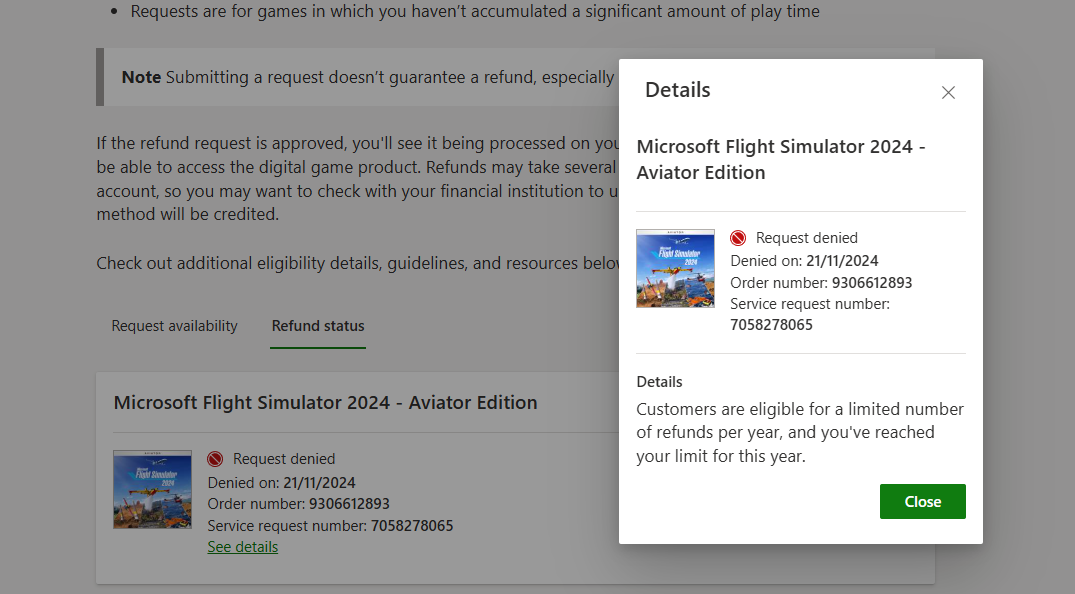Screen dimensions: 1075x594
Task: Open the See details link
Action: [243, 547]
